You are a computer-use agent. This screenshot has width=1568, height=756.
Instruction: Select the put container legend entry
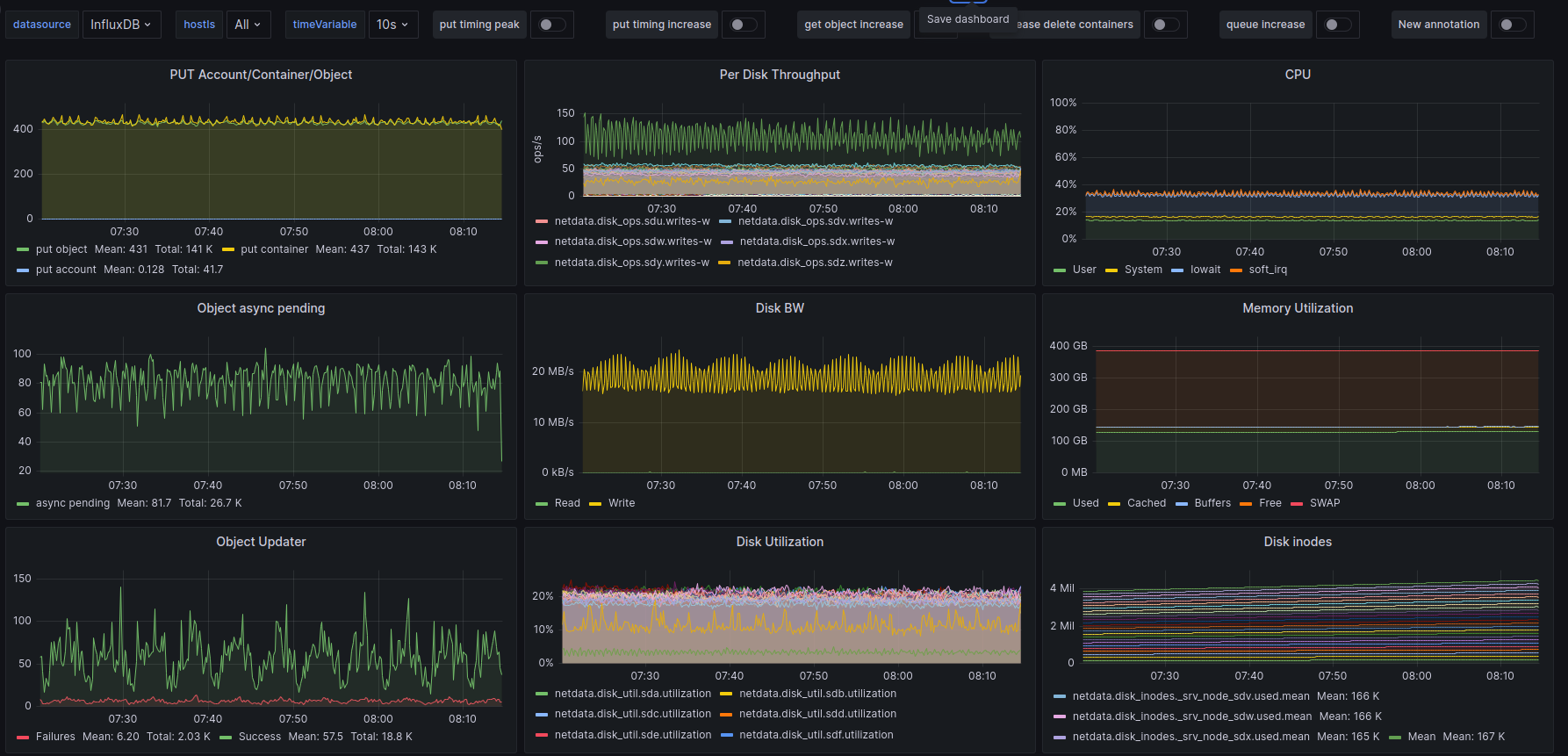click(274, 249)
